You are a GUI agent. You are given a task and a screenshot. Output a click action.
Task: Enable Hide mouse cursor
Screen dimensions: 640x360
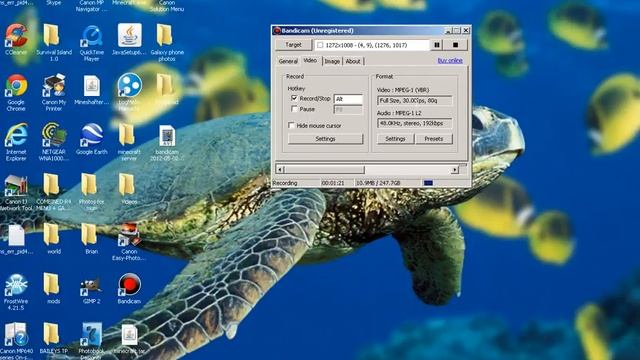291,125
